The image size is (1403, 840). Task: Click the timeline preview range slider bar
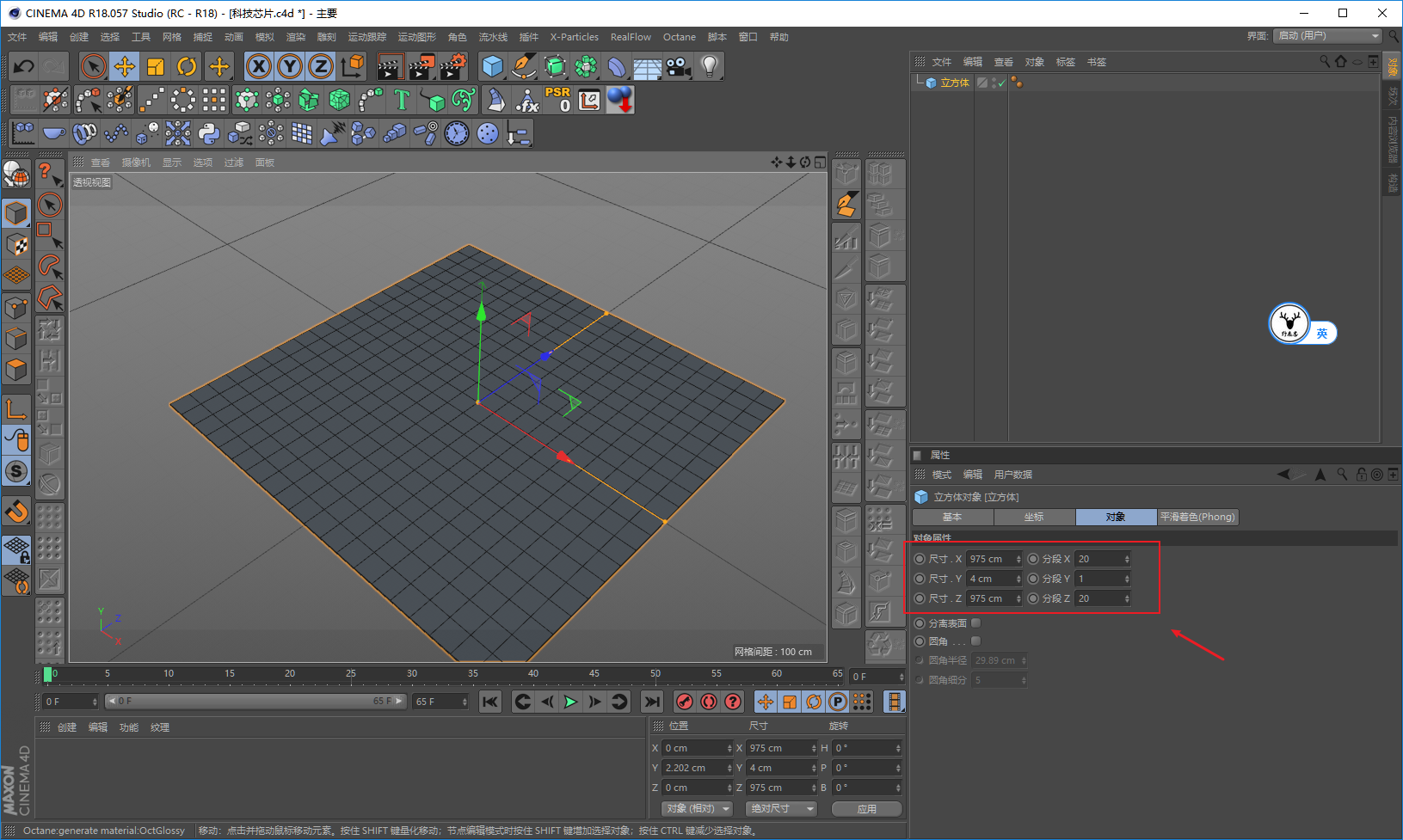tap(255, 702)
